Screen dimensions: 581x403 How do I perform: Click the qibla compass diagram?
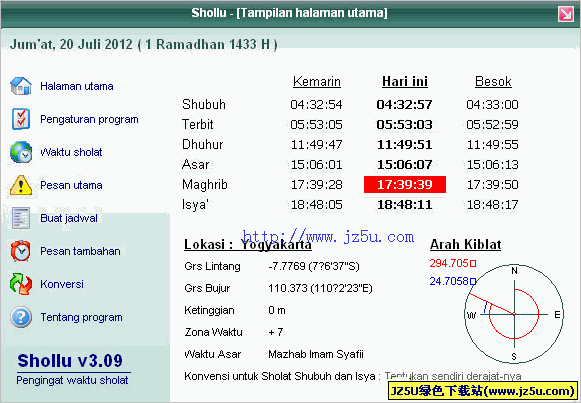coord(514,314)
